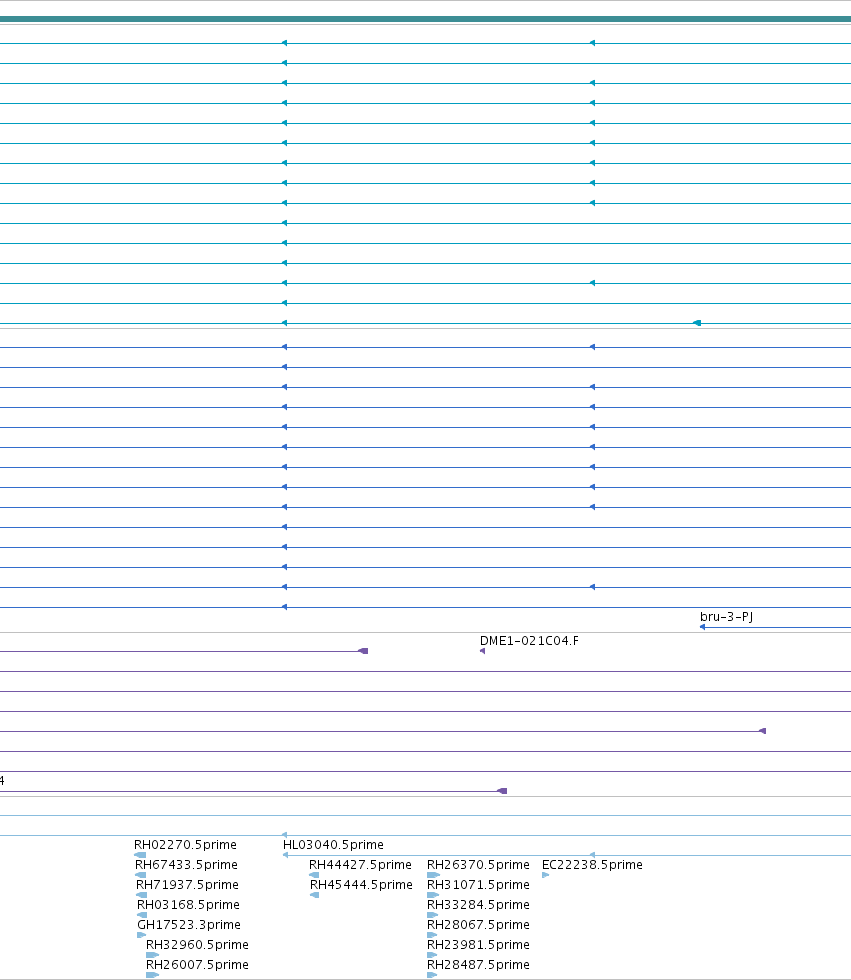Select the bru-3-PJ transcript label

(726, 617)
